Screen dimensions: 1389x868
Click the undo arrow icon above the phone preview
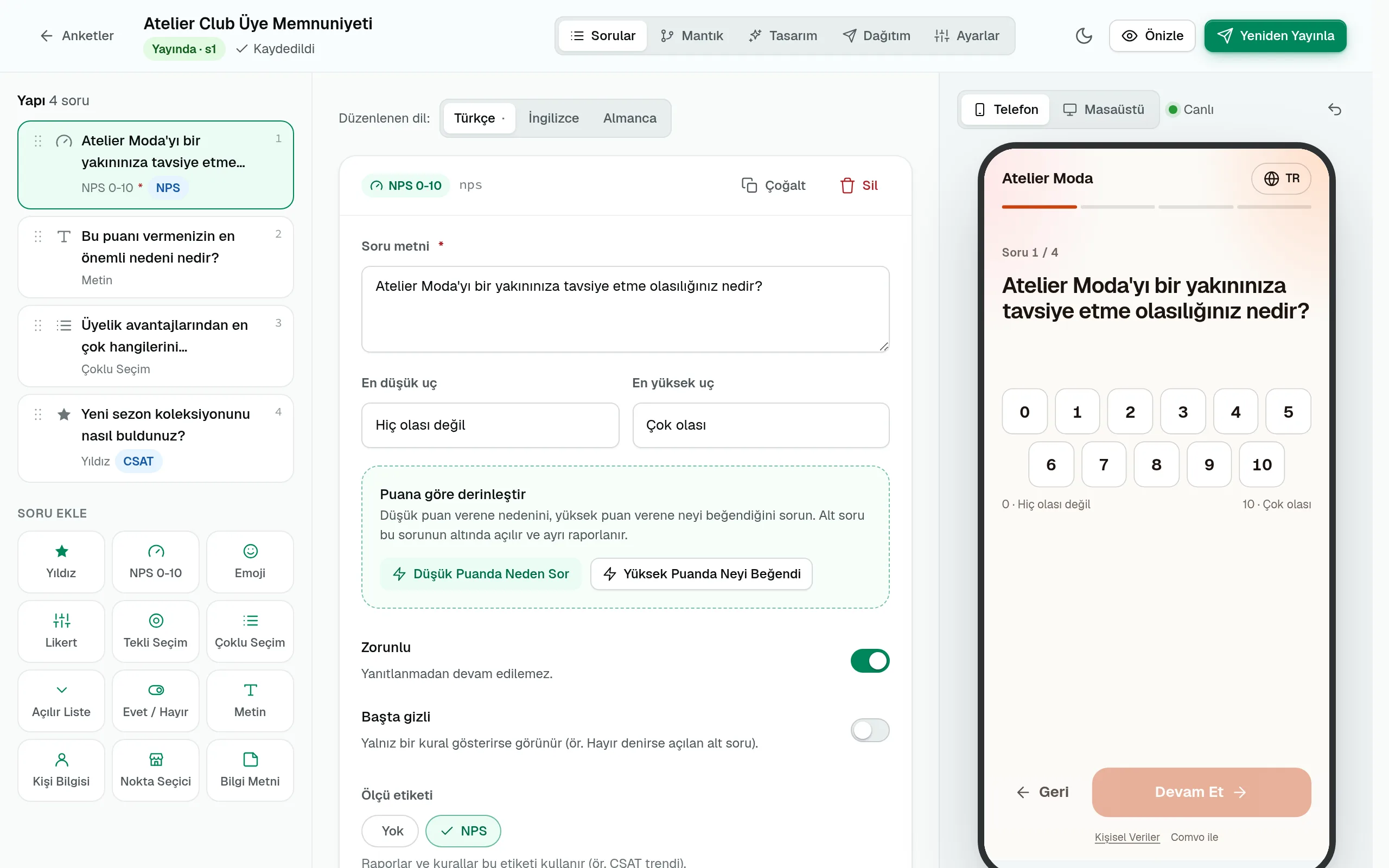(1335, 109)
